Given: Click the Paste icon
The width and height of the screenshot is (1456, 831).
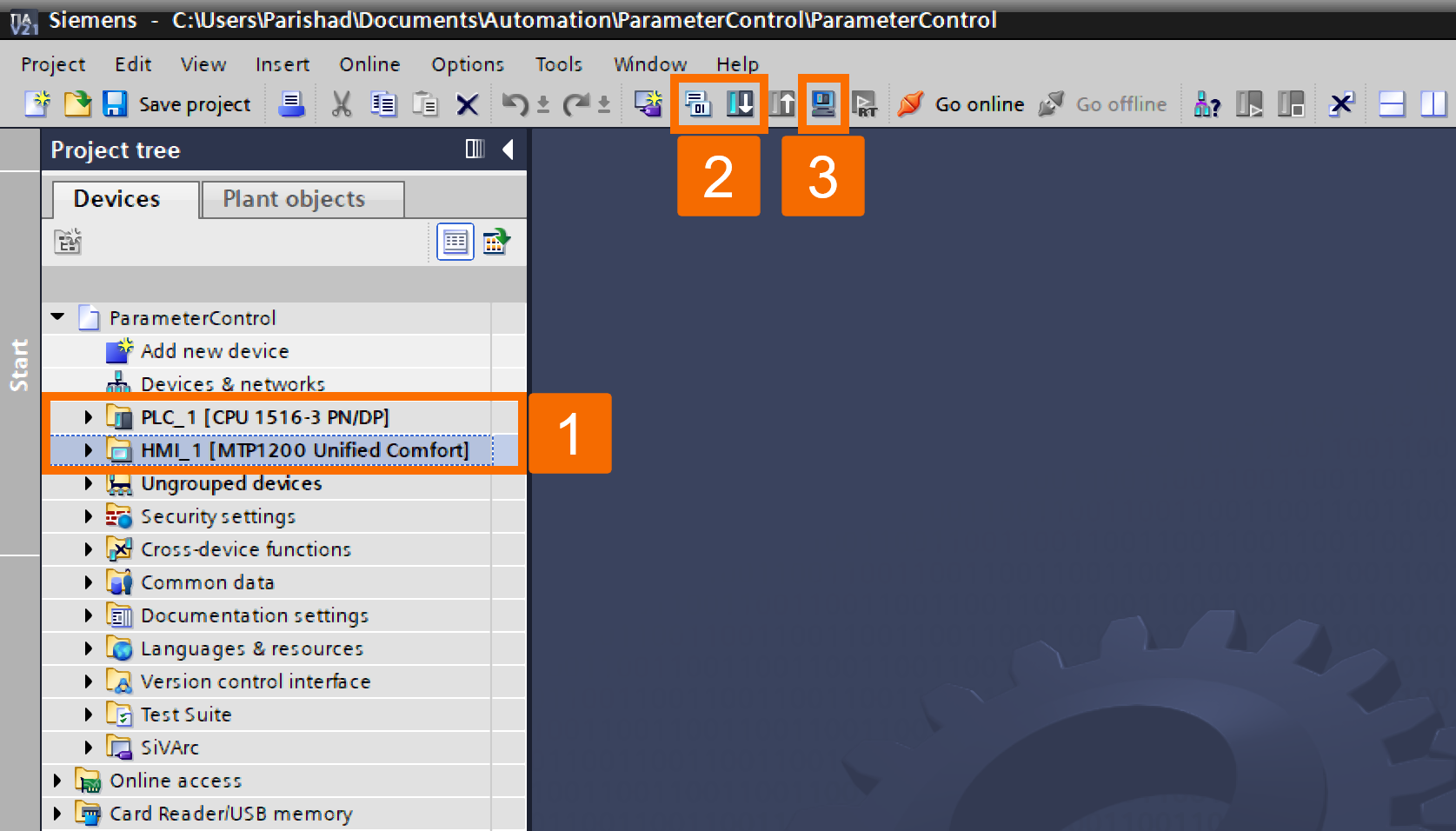Looking at the screenshot, I should [425, 104].
